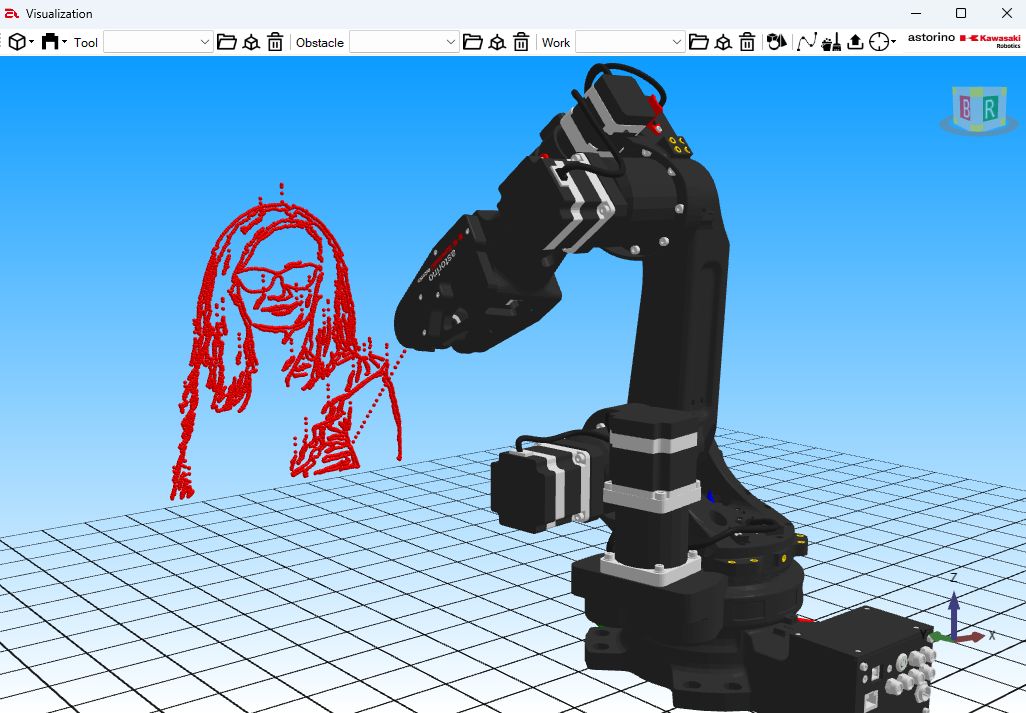
Task: Load an Obstacle file via folder icon
Action: pos(473,42)
